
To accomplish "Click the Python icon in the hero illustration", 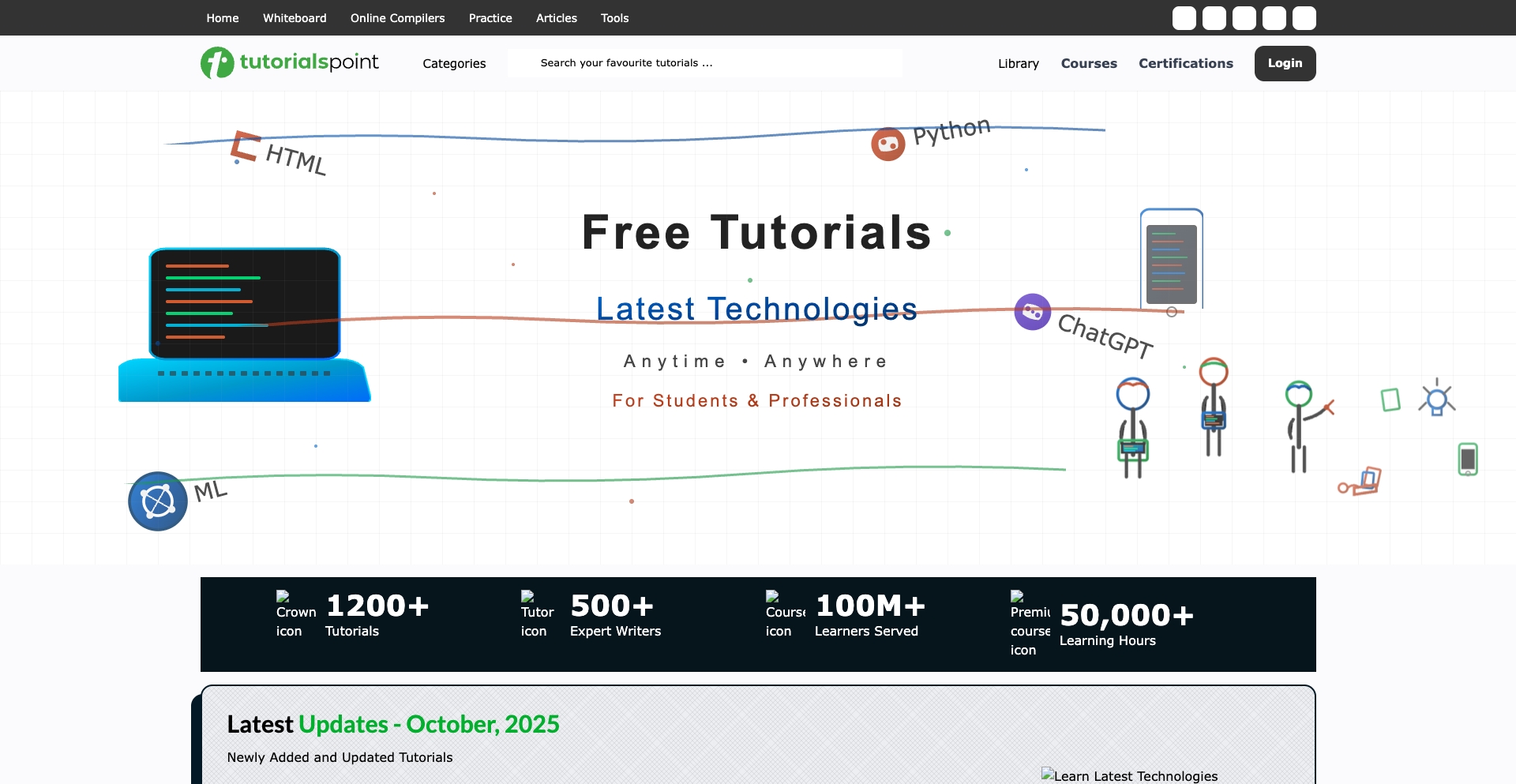I will coord(887,144).
